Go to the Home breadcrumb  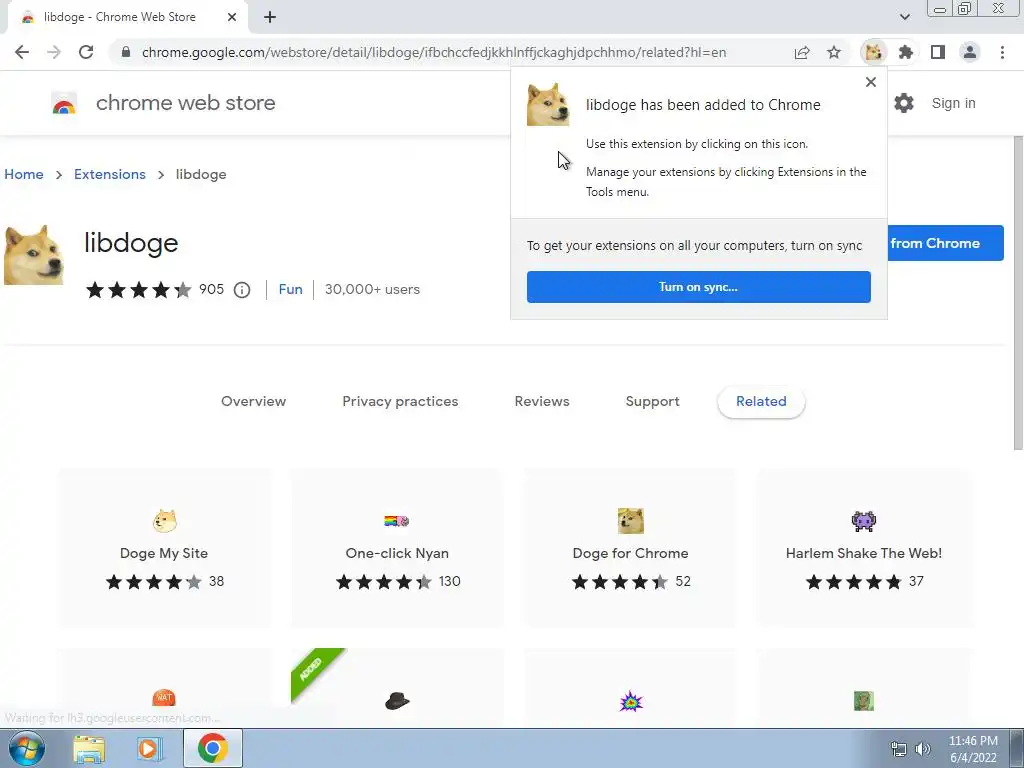click(24, 174)
